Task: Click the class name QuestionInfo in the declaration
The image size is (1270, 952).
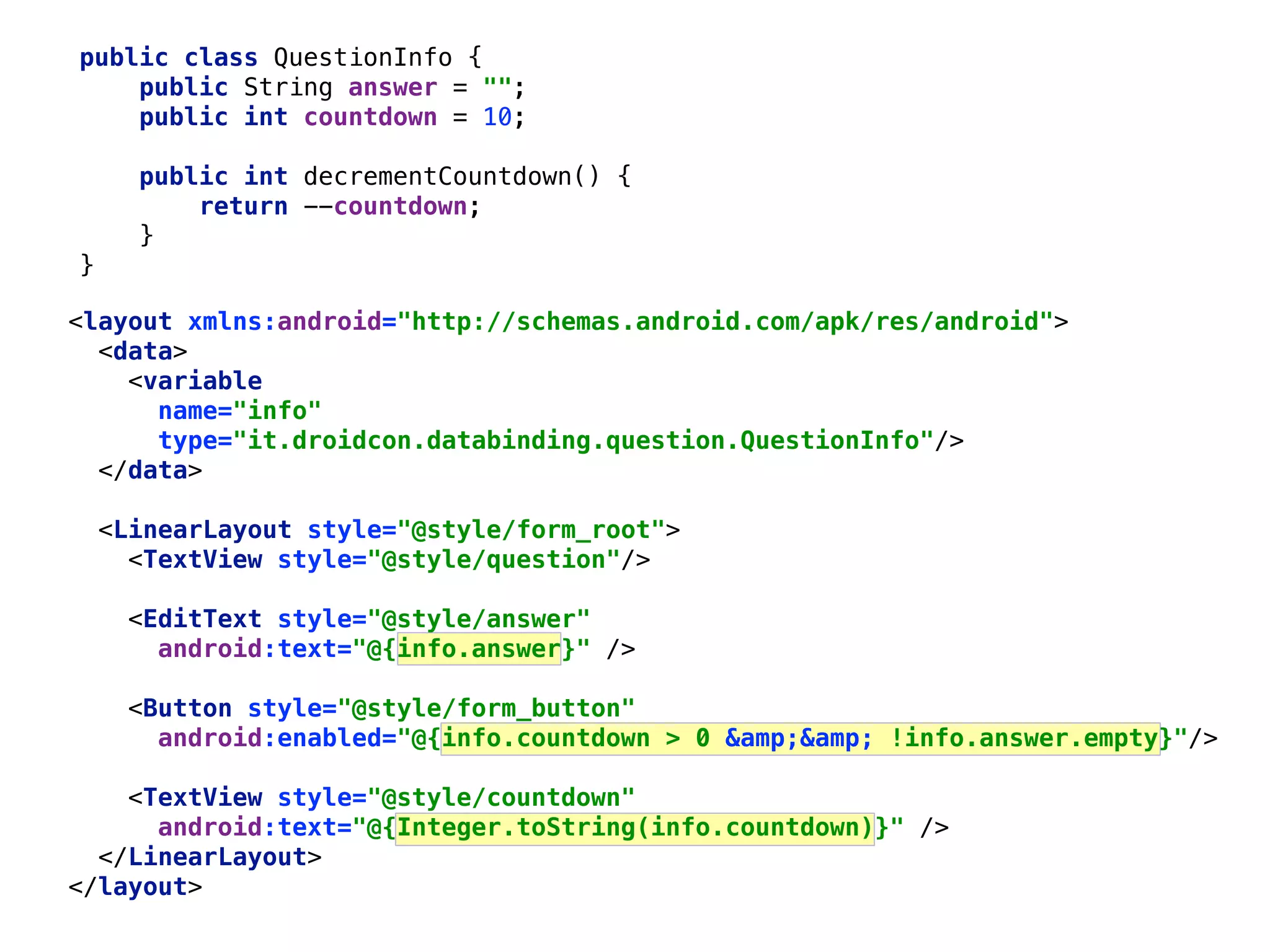Action: click(x=363, y=58)
